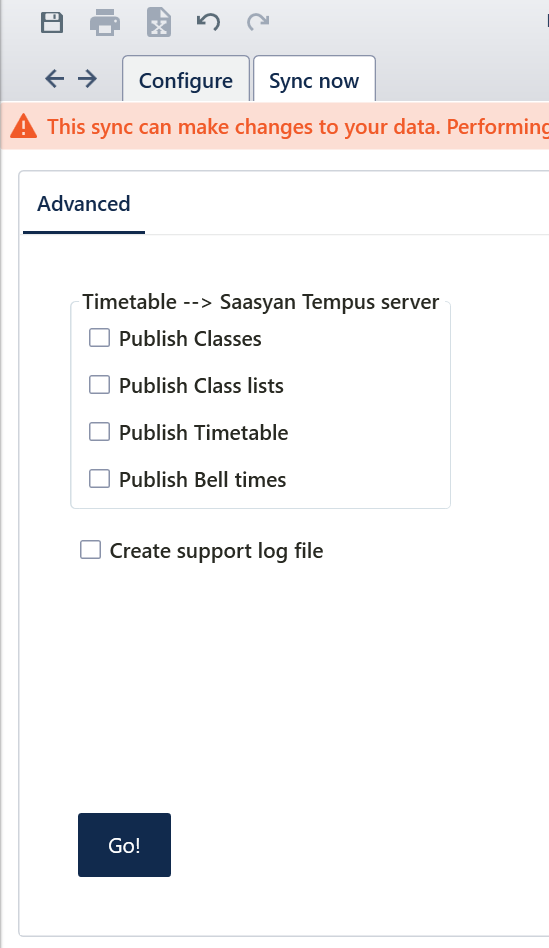The height and width of the screenshot is (948, 549).
Task: Toggle the Publish Bell times checkbox
Action: click(x=99, y=479)
